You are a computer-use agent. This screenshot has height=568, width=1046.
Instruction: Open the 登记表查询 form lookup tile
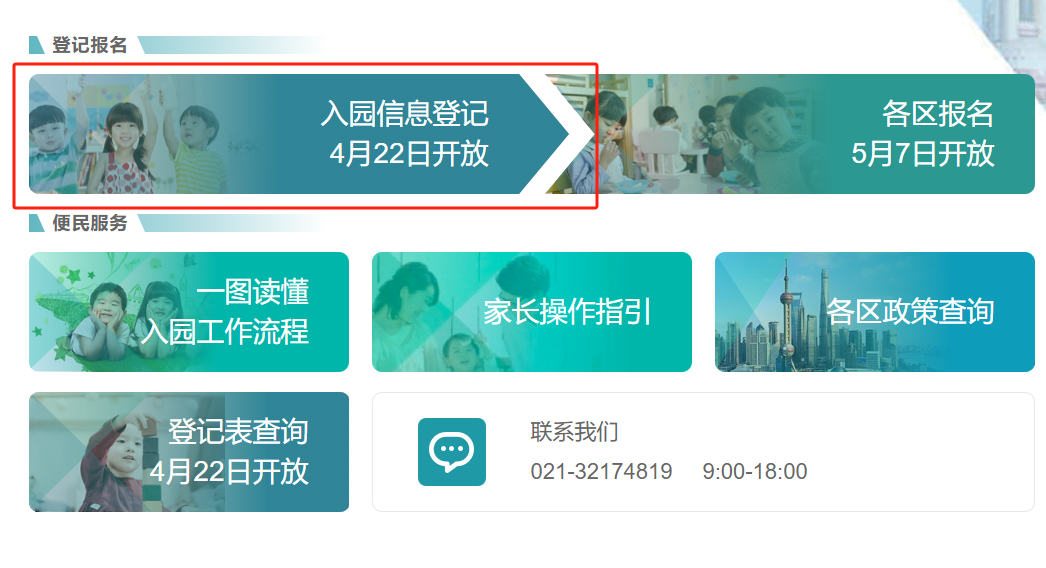(x=189, y=452)
